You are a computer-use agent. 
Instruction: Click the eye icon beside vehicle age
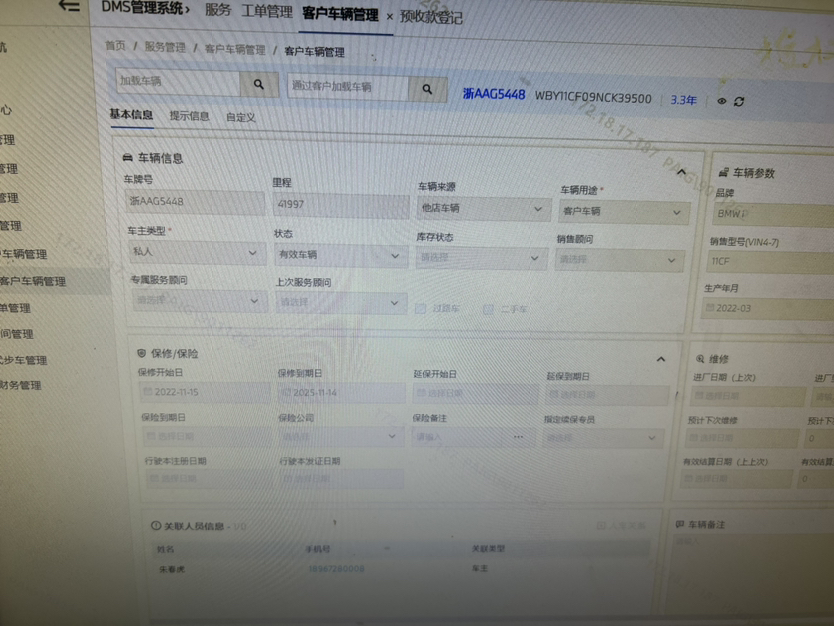[721, 101]
